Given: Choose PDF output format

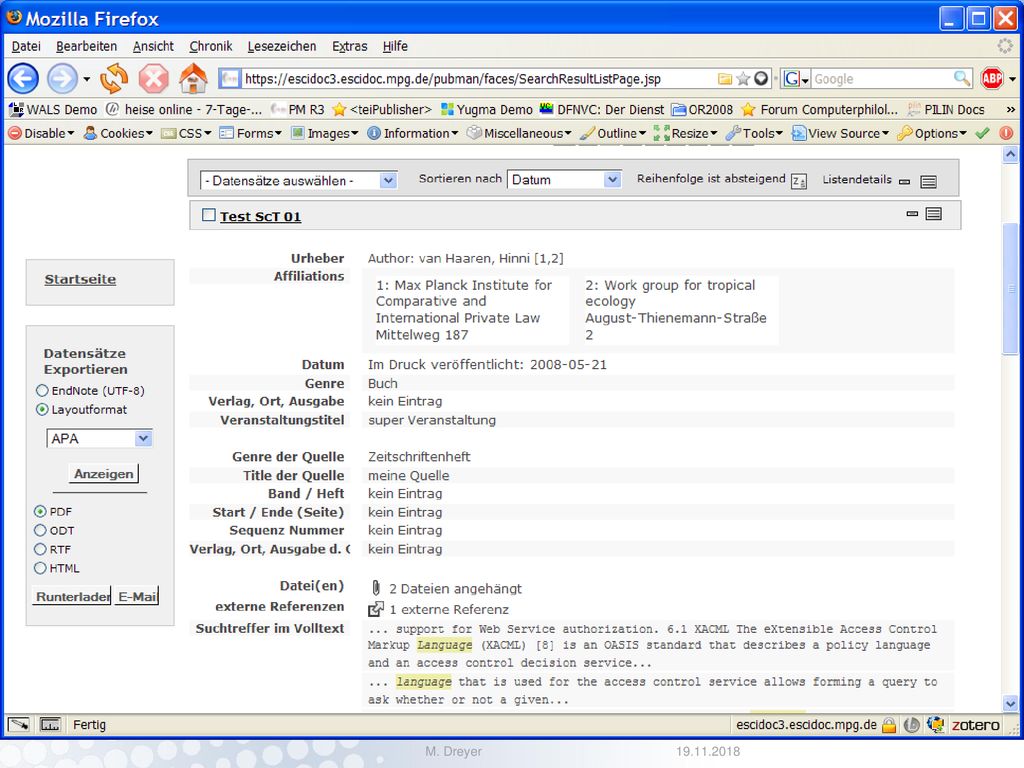Looking at the screenshot, I should tap(40, 511).
